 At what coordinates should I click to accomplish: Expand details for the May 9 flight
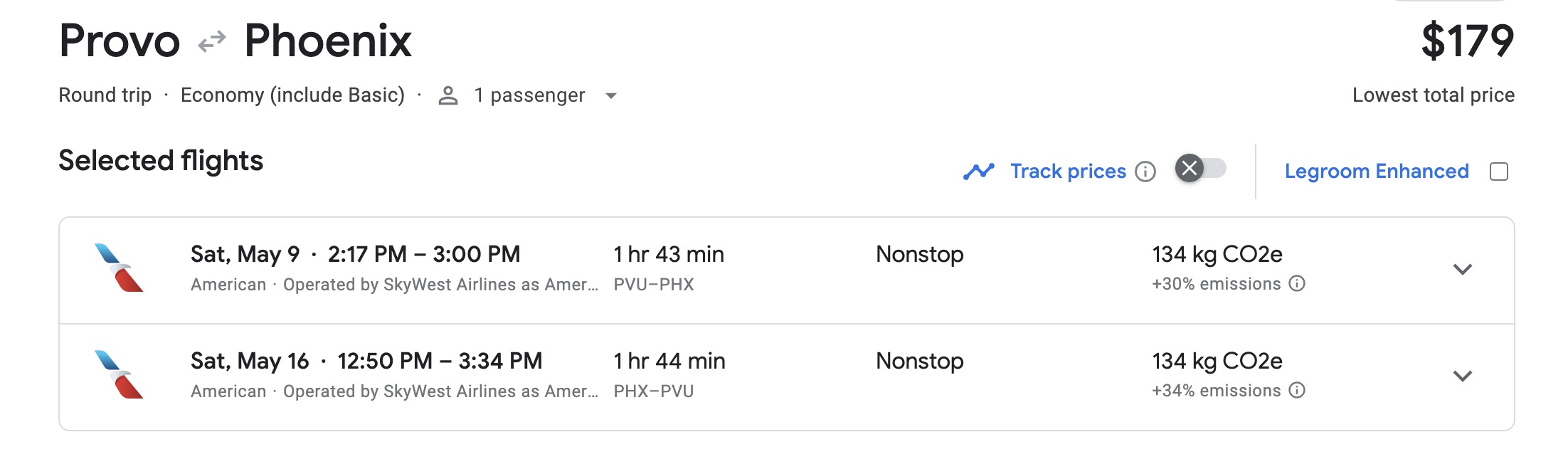pyautogui.click(x=1463, y=269)
